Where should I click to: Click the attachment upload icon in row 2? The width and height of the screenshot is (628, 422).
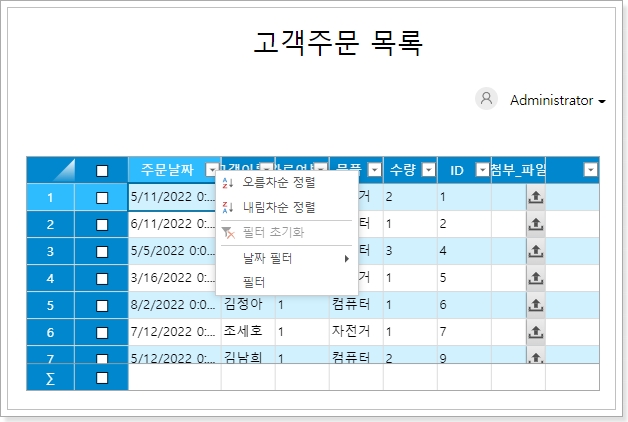point(535,225)
